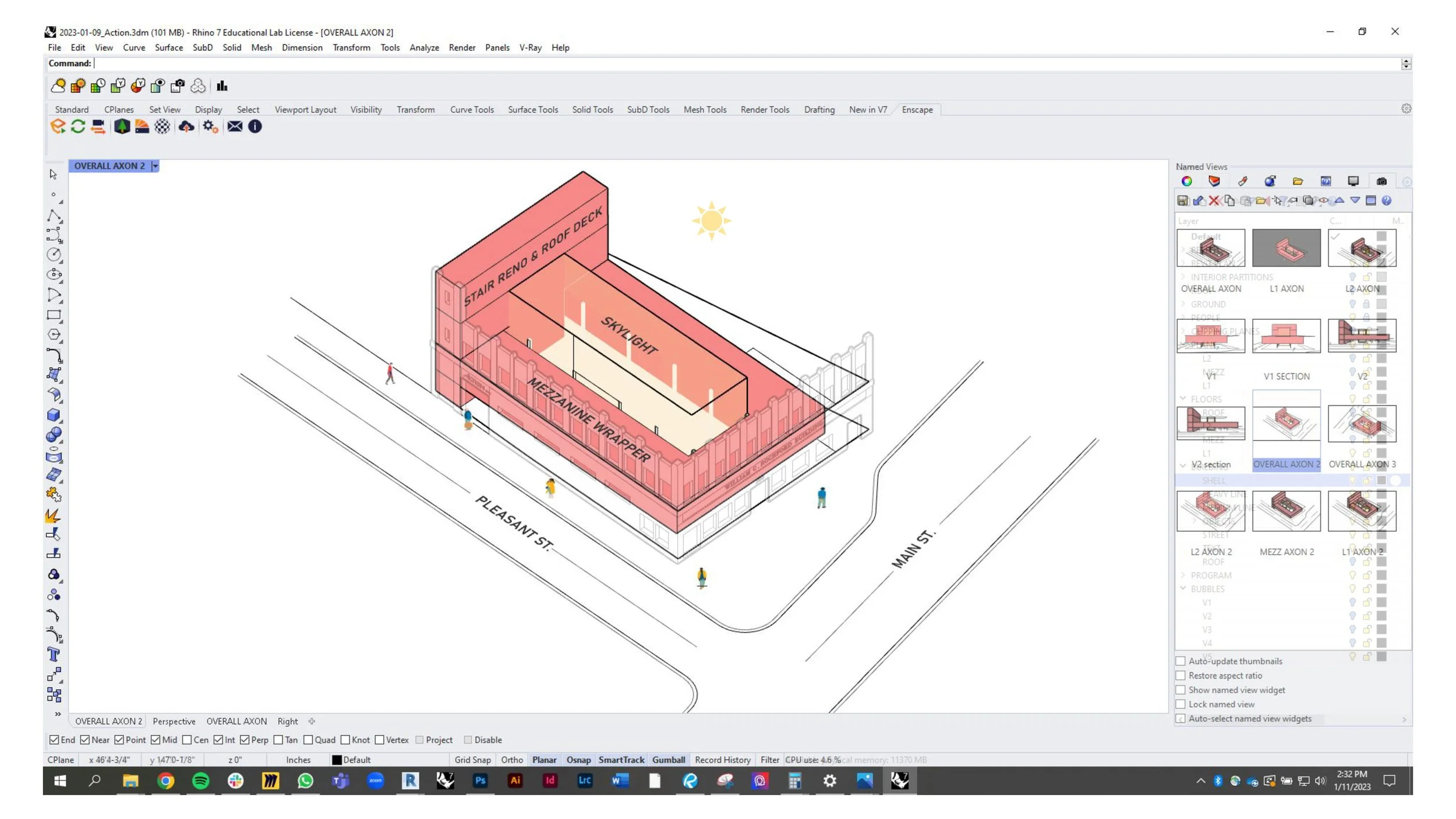The width and height of the screenshot is (1456, 819).
Task: Open the Materials color wheel panel icon
Action: [1186, 182]
